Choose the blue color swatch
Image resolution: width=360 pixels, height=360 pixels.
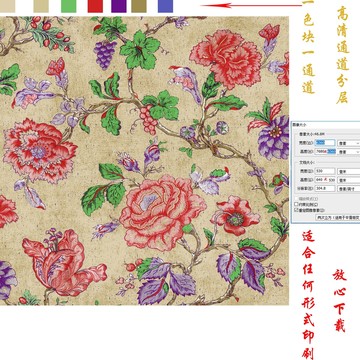pos(165,6)
